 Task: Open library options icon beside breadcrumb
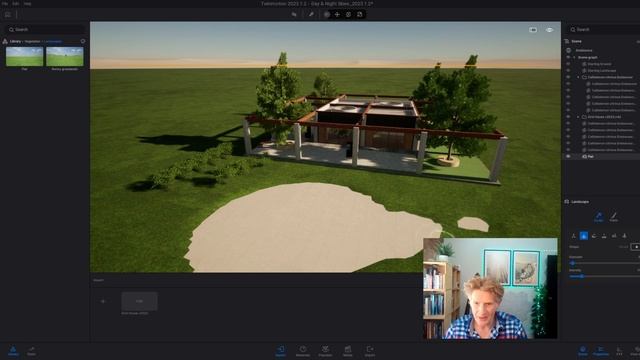point(83,41)
